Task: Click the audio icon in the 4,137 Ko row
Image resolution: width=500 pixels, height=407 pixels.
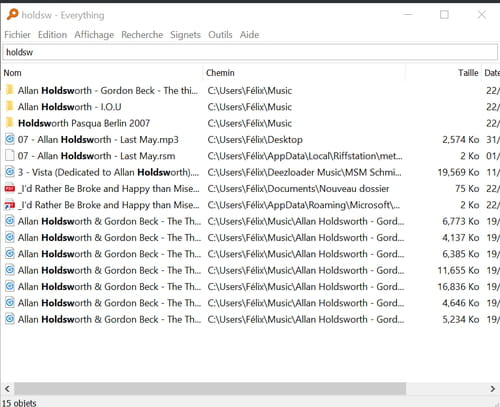Action: coord(10,237)
